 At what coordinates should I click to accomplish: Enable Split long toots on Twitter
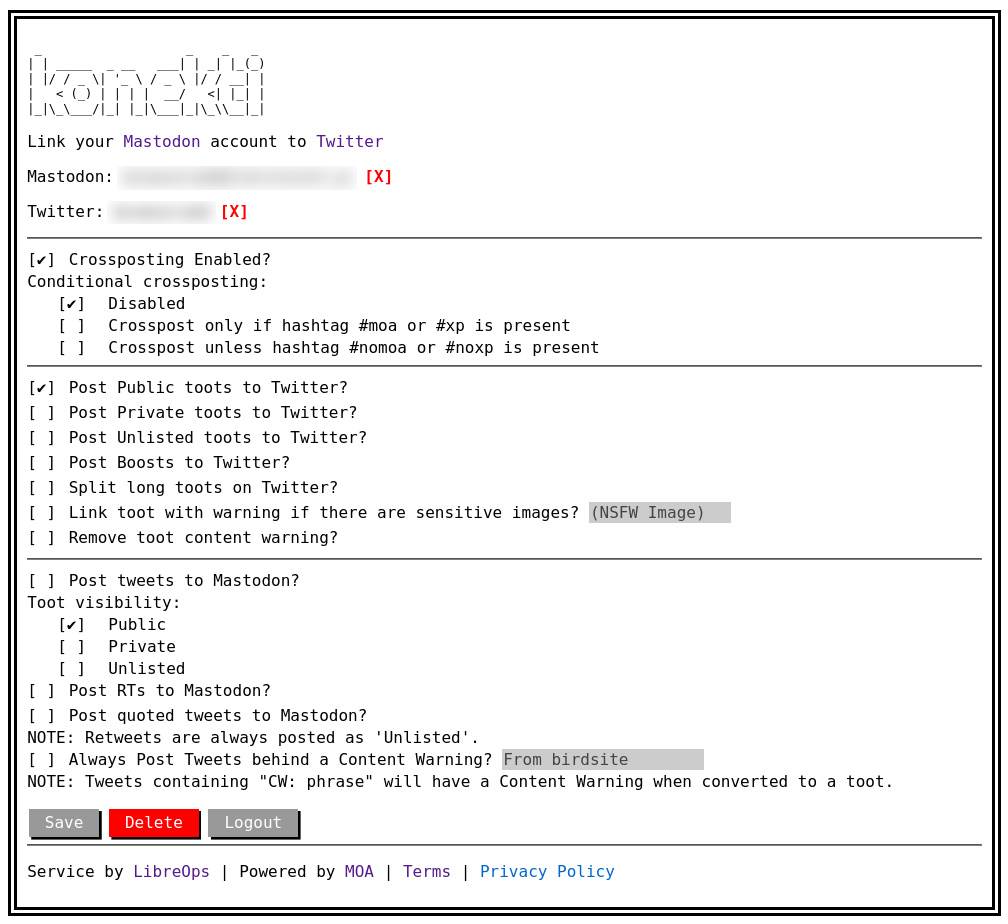(x=42, y=488)
